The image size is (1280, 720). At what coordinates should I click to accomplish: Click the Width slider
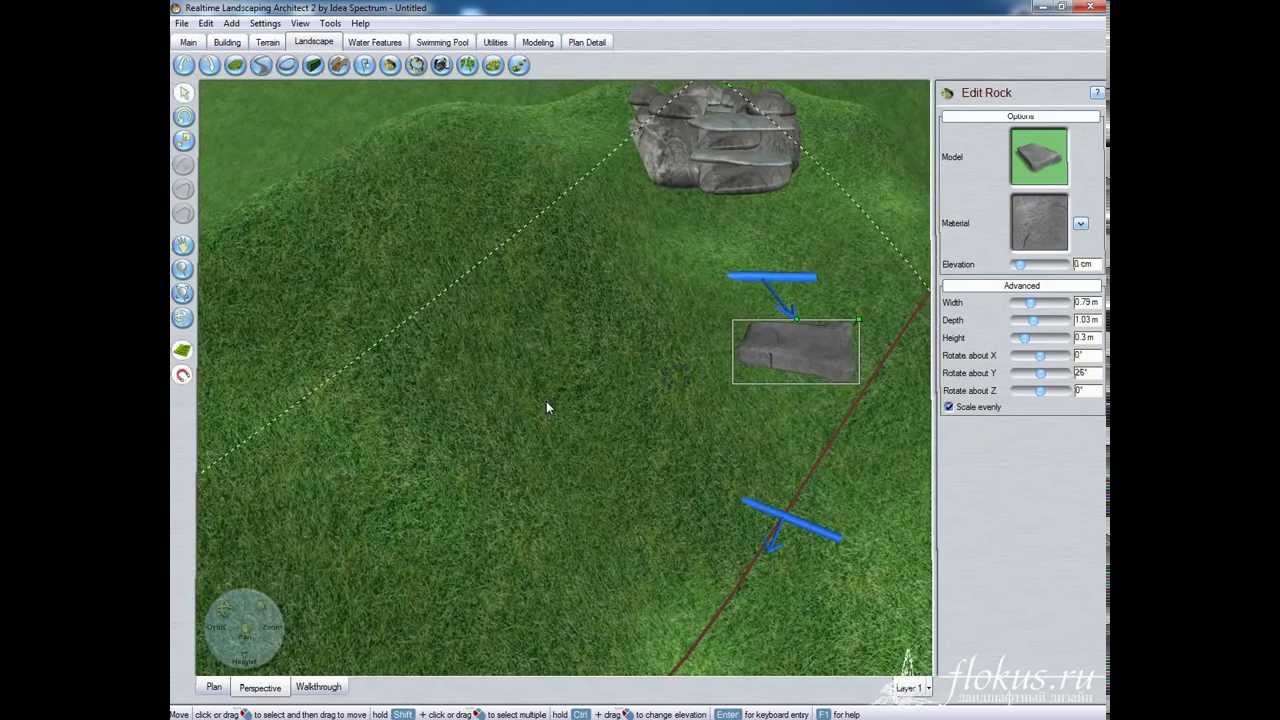1038,302
